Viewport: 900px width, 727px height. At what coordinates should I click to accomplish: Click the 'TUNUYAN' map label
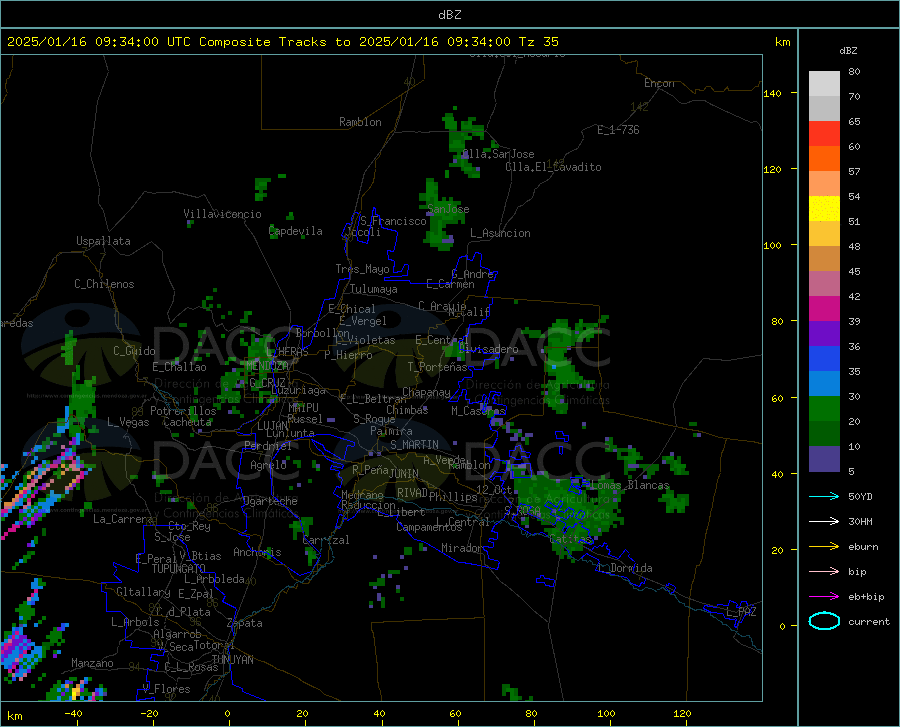click(x=232, y=660)
